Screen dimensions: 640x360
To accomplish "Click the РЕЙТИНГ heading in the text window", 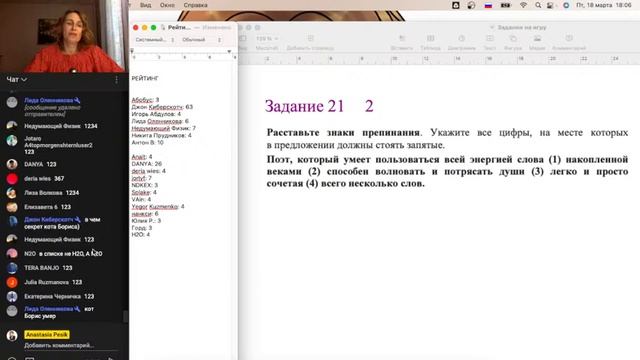I will (x=145, y=78).
